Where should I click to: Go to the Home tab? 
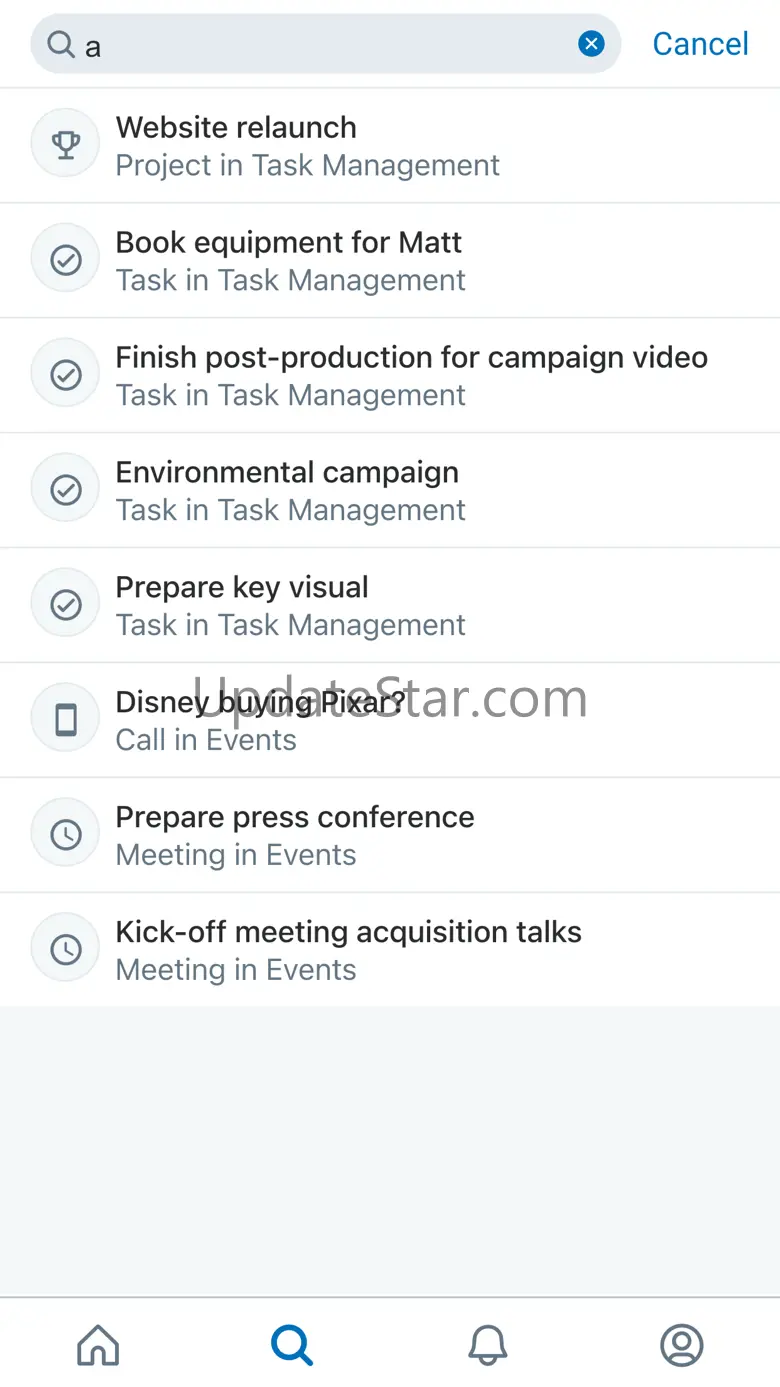pyautogui.click(x=98, y=1345)
